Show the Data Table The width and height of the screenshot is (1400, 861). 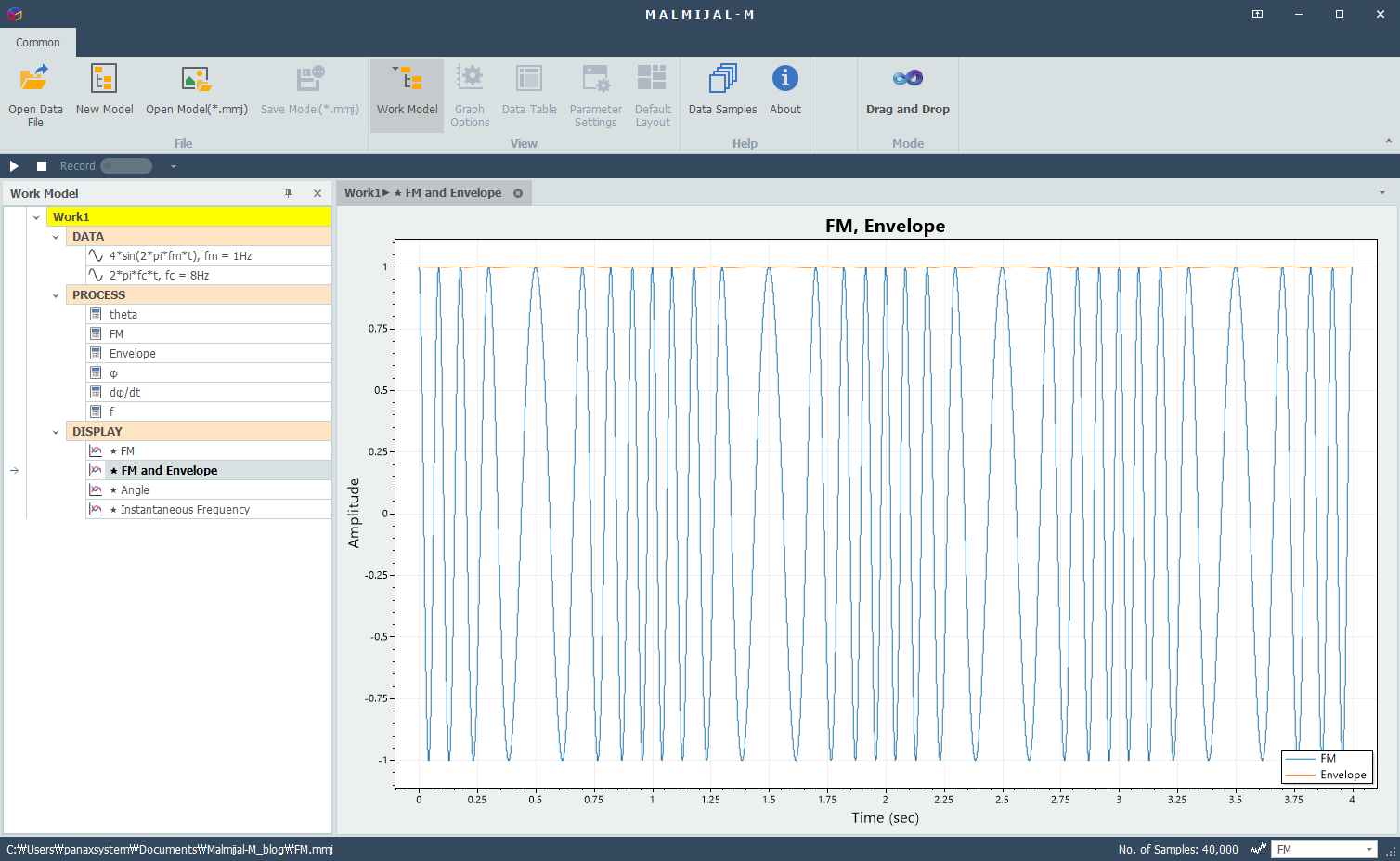coord(529,90)
